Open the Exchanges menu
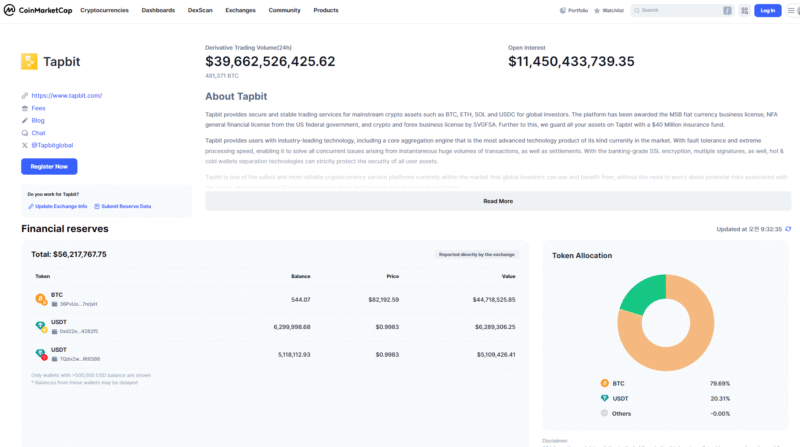 coord(240,10)
